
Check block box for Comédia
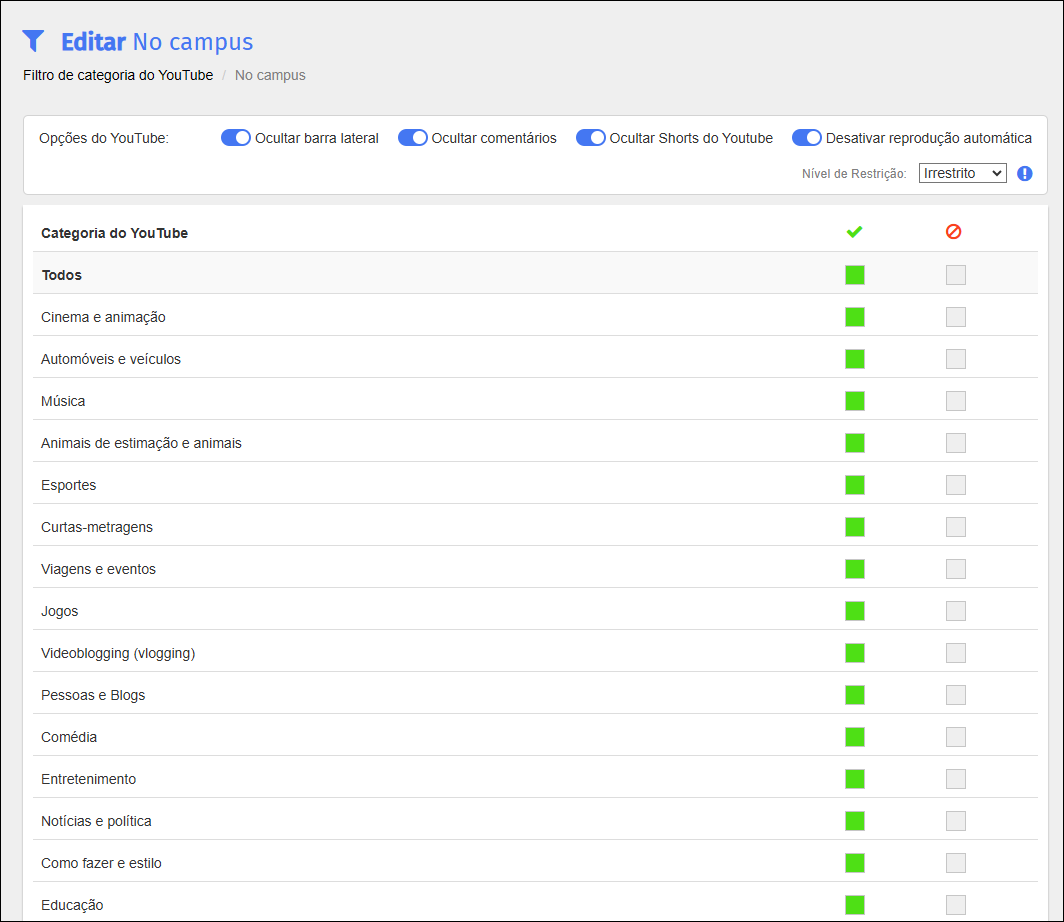[x=955, y=737]
